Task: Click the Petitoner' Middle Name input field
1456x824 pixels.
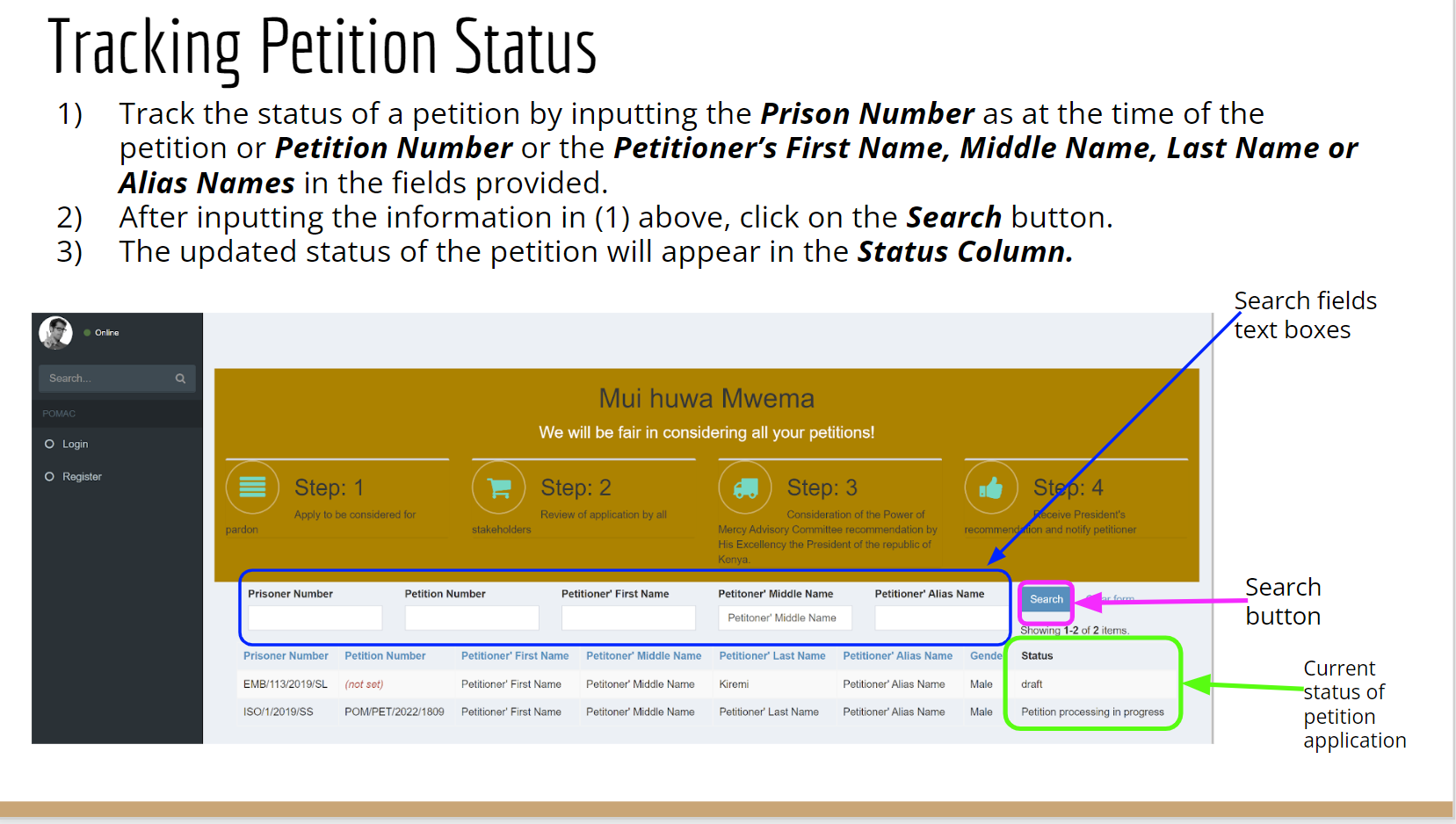Action: [785, 618]
